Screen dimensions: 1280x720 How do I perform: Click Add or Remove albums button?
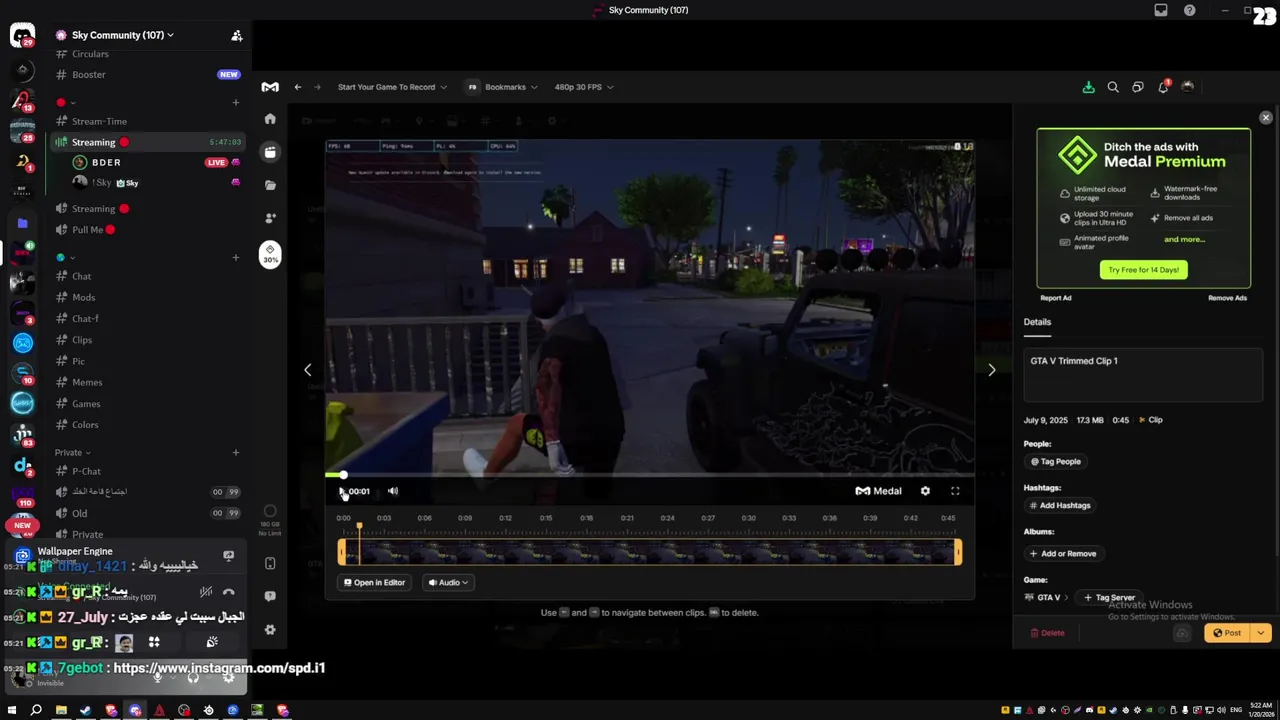pos(1063,554)
